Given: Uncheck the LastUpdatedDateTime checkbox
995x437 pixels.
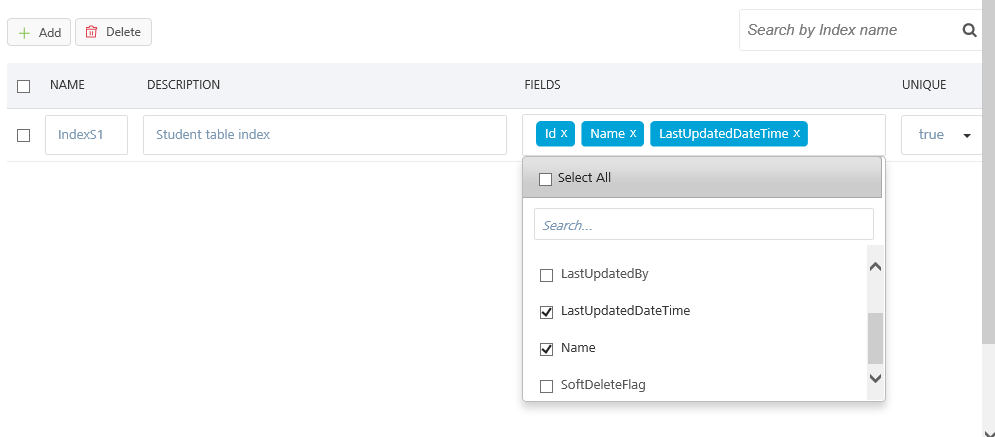Looking at the screenshot, I should (547, 312).
